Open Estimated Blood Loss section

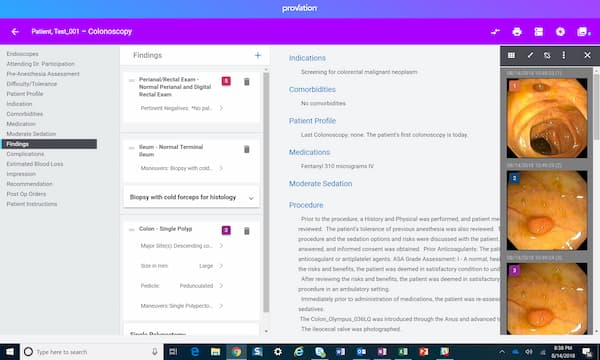tap(35, 164)
